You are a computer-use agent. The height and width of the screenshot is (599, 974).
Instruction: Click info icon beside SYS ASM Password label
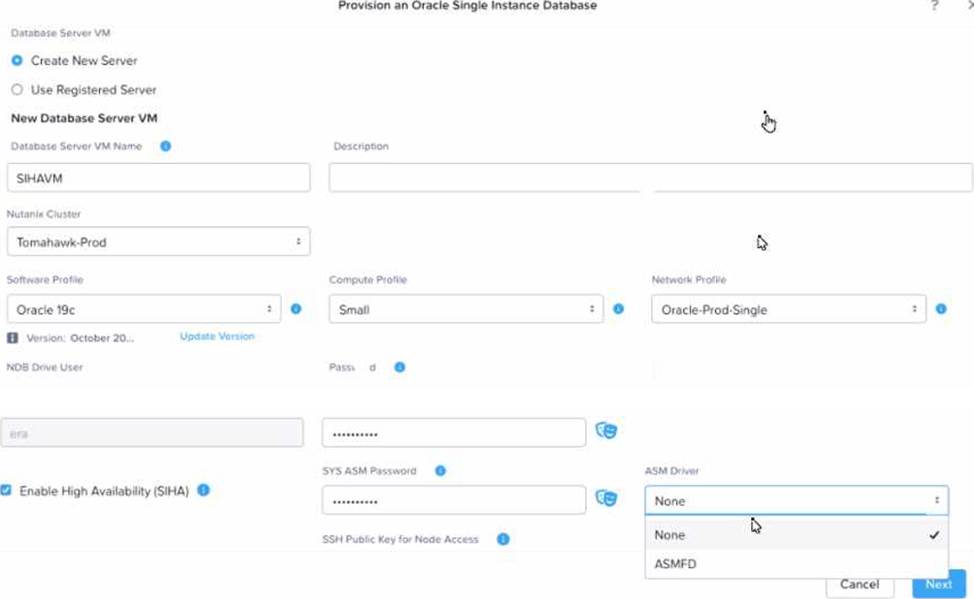pyautogui.click(x=440, y=471)
